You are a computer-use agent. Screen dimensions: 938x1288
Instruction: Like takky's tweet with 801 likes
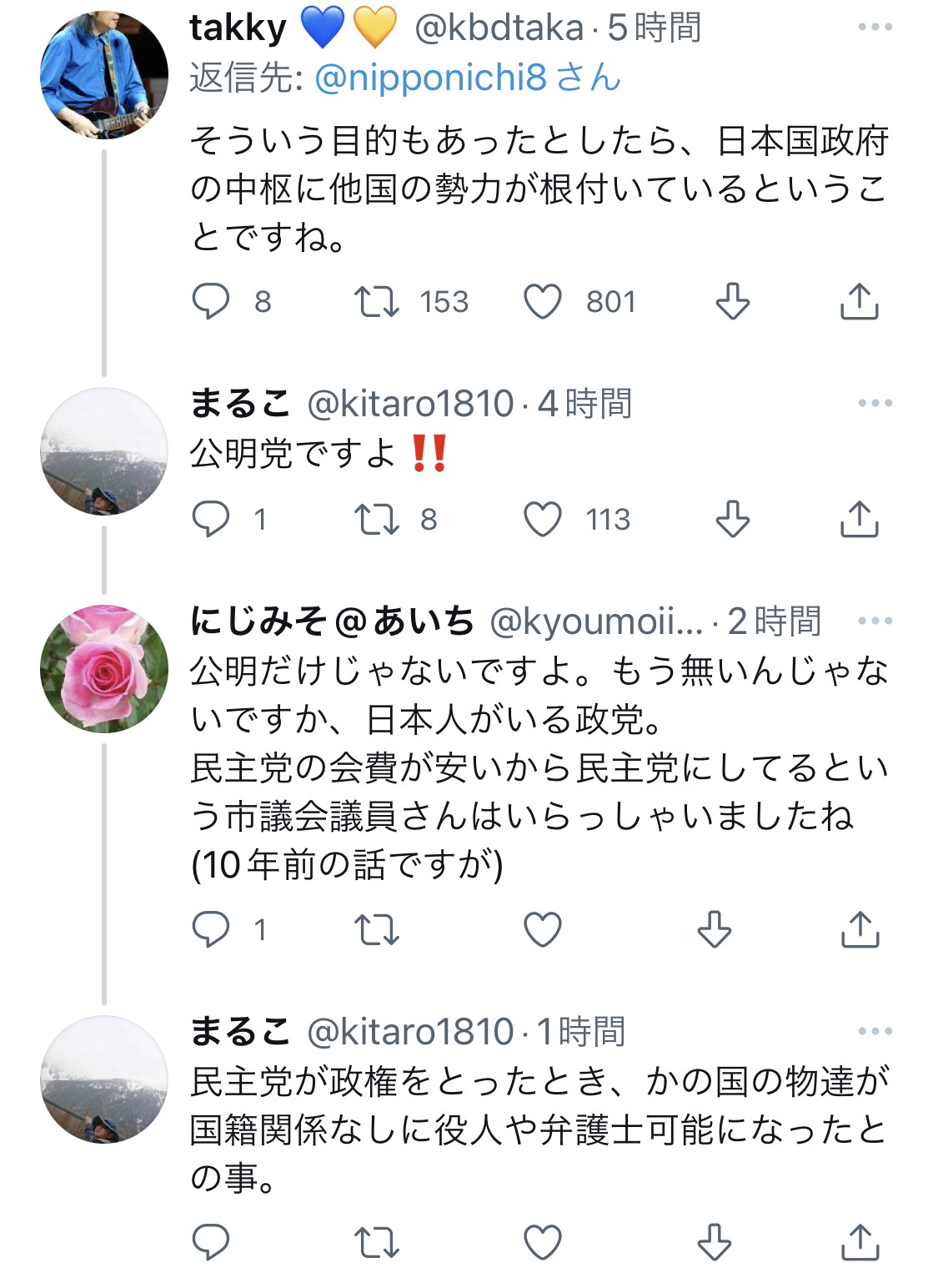542,301
